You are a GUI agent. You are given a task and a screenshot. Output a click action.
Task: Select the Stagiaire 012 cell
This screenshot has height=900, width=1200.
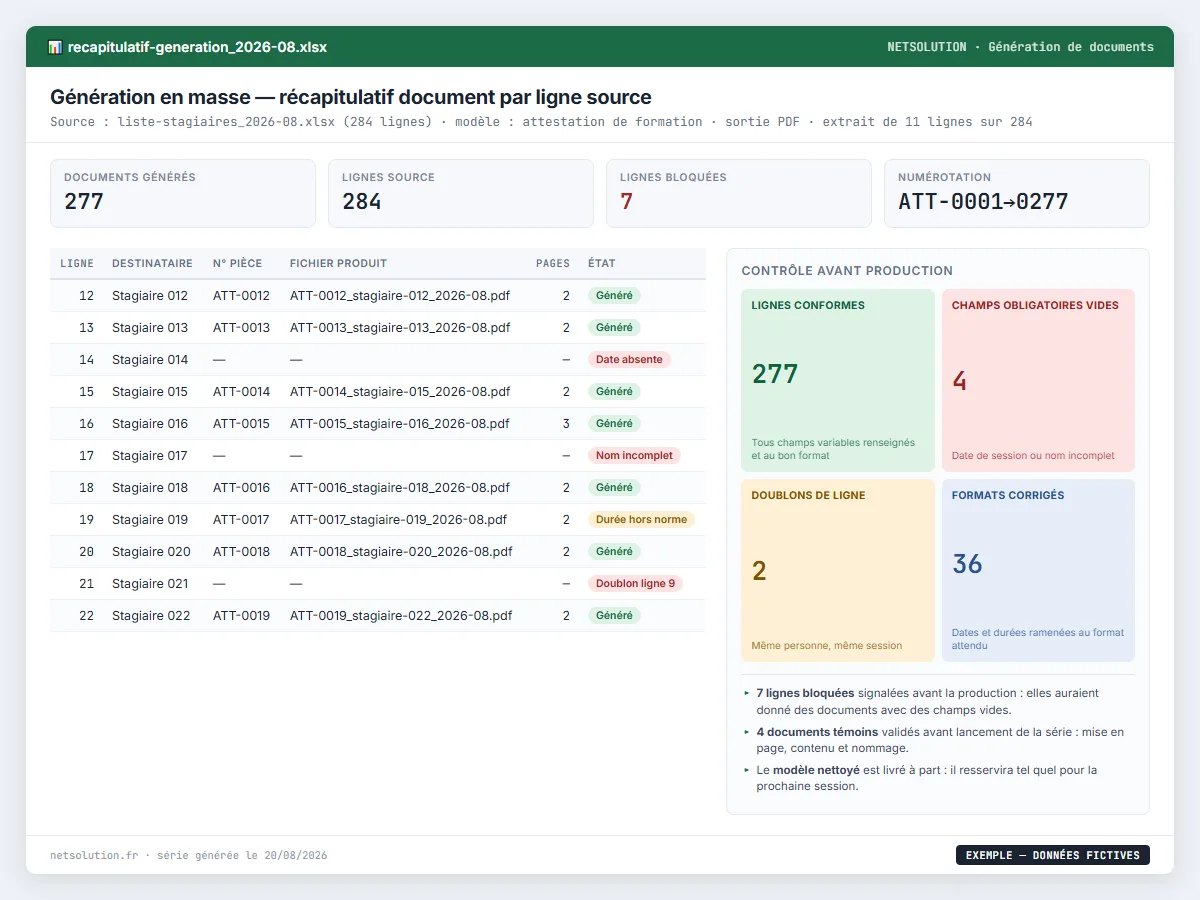[x=150, y=296]
